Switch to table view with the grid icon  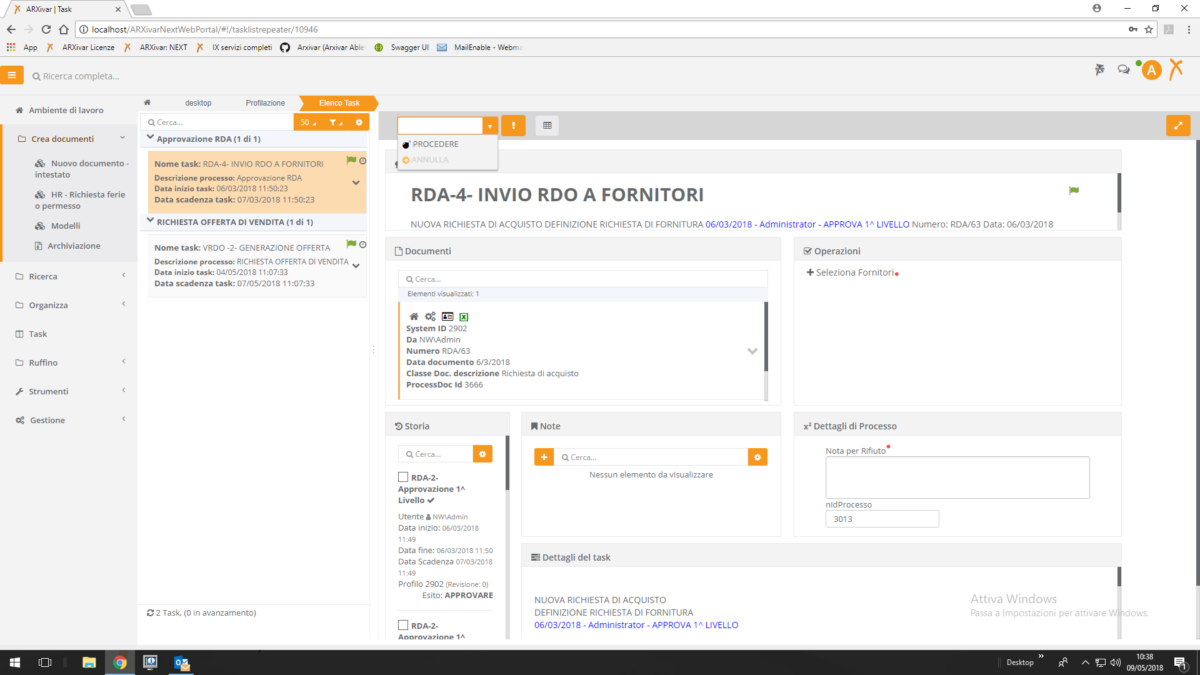pyautogui.click(x=544, y=125)
